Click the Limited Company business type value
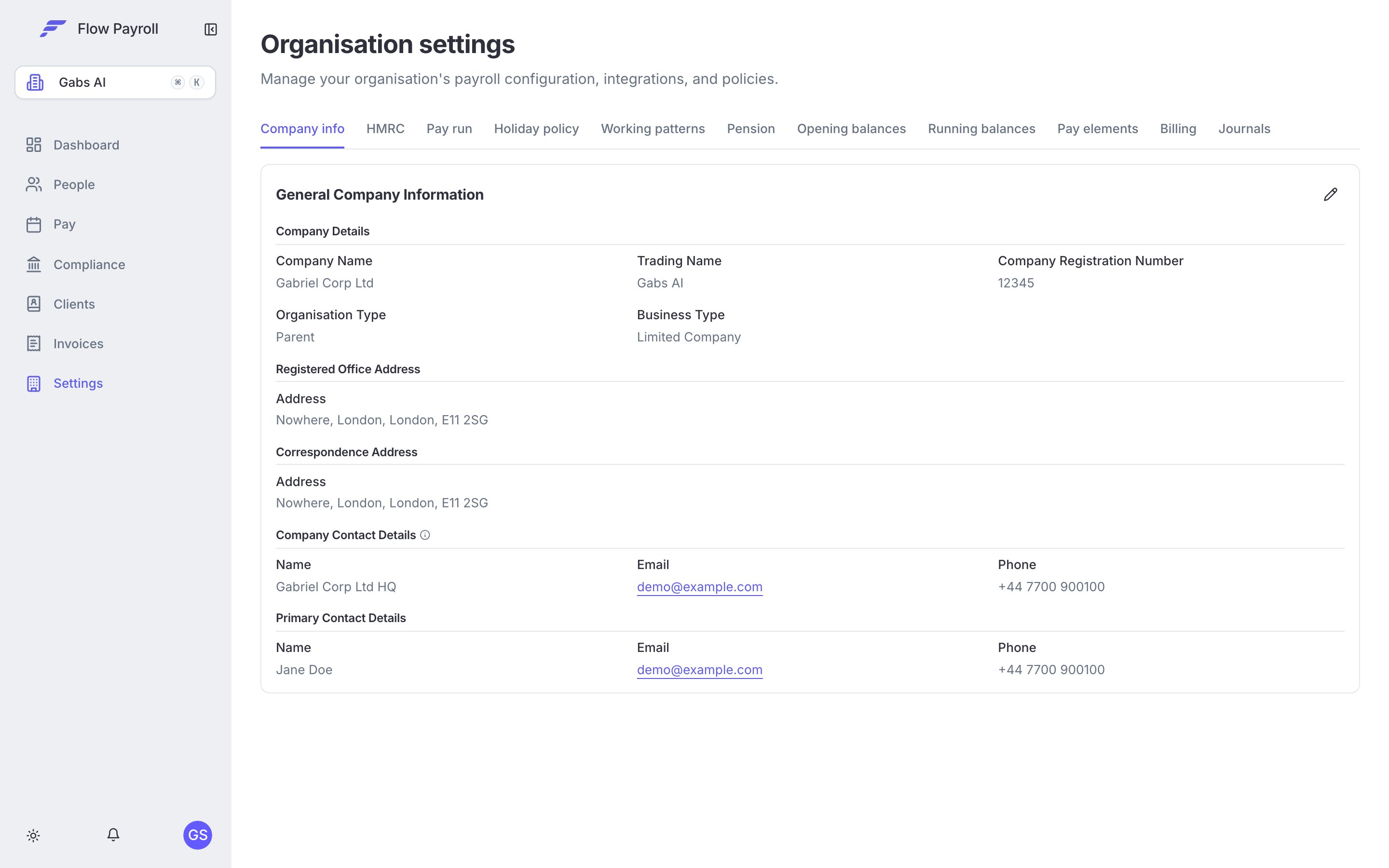This screenshot has height=868, width=1389. point(689,337)
